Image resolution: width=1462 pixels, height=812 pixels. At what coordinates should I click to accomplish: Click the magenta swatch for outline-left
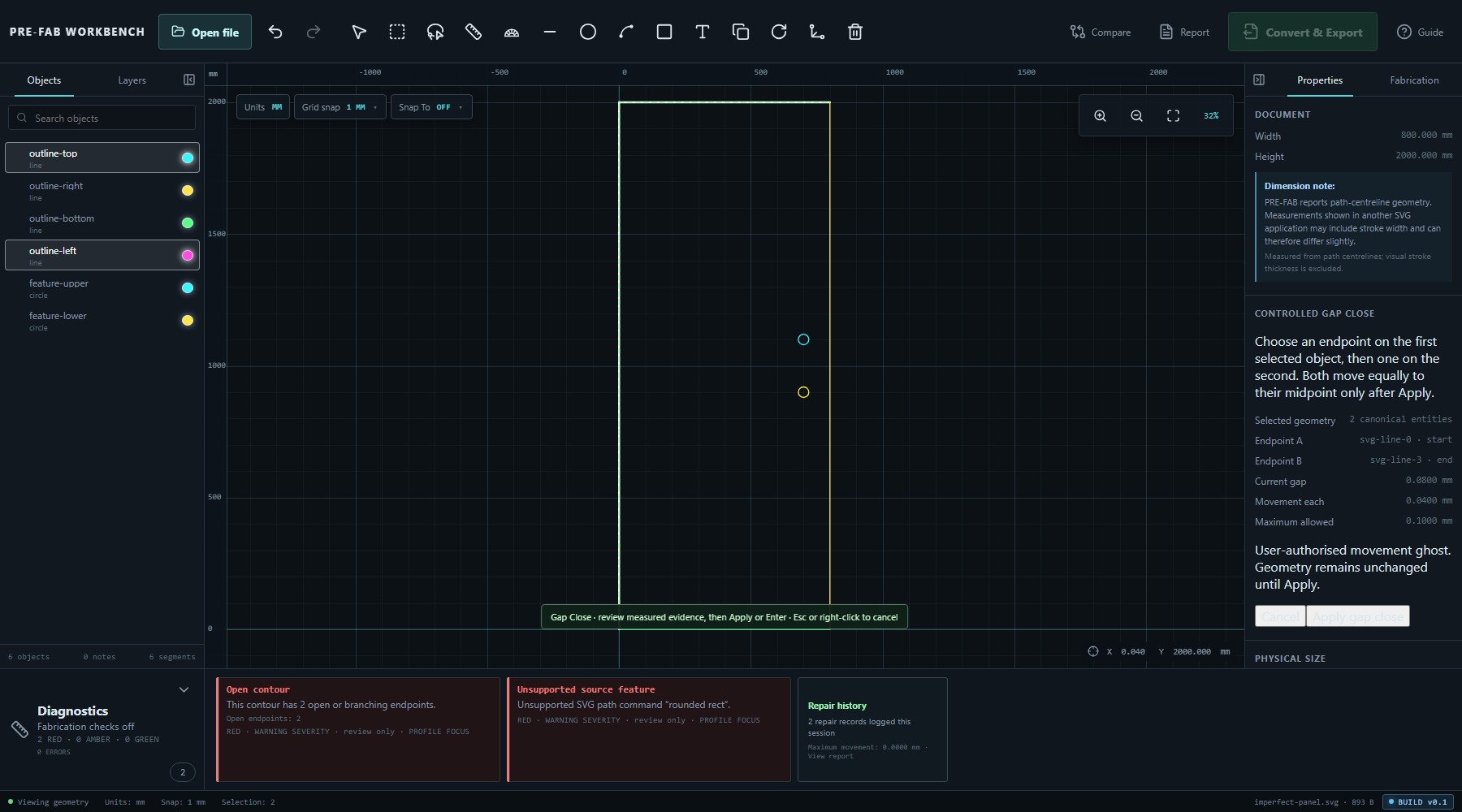coord(188,255)
